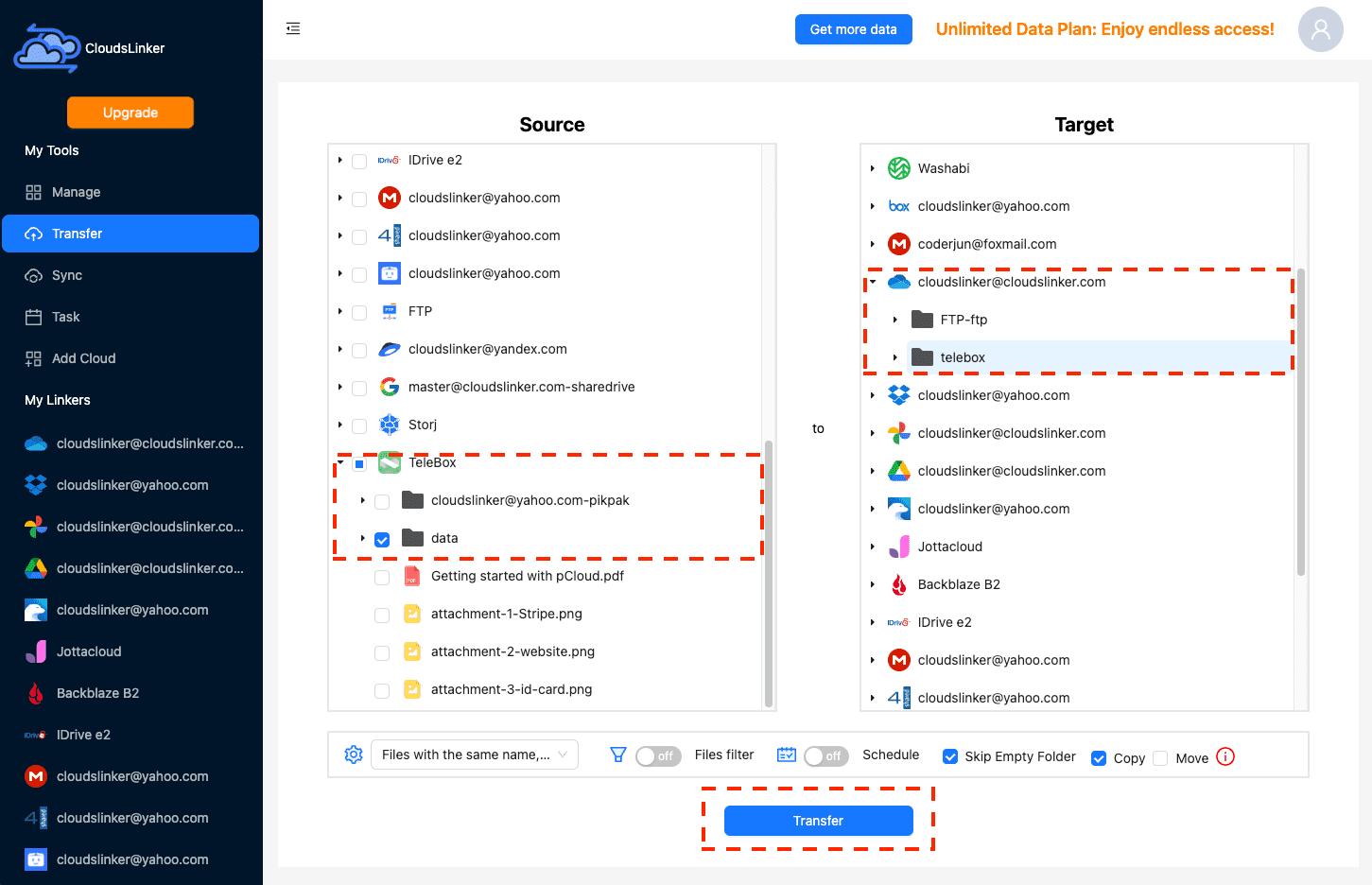Viewport: 1372px width, 885px height.
Task: Open the Add Cloud menu item
Action: [130, 358]
